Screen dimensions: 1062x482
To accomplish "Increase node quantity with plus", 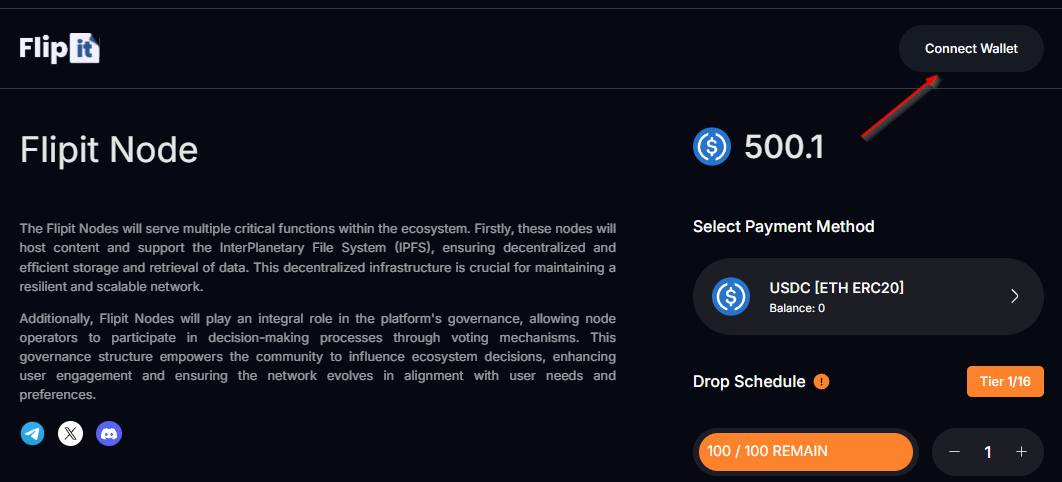I will tap(1021, 452).
